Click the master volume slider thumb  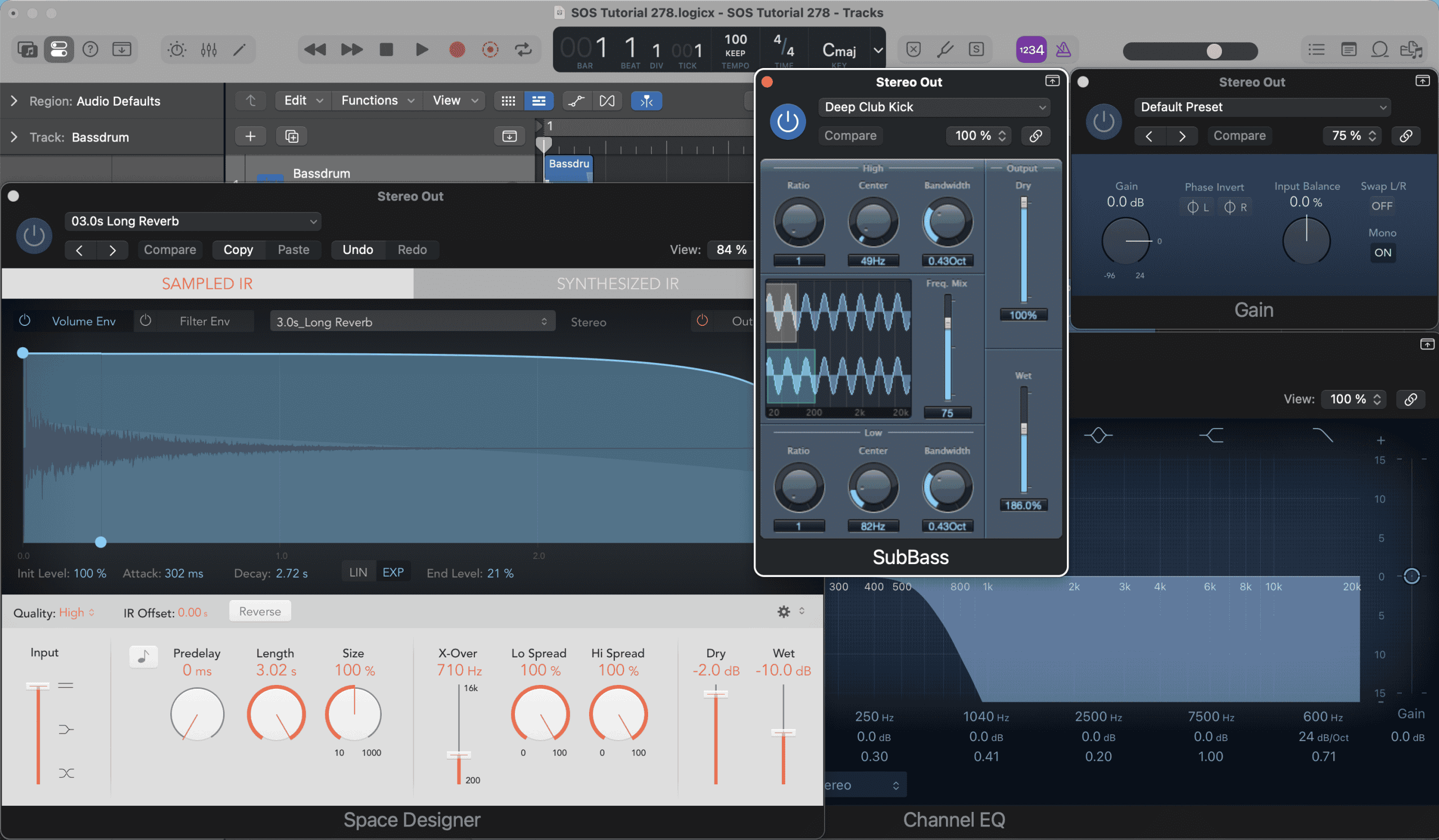(1214, 51)
